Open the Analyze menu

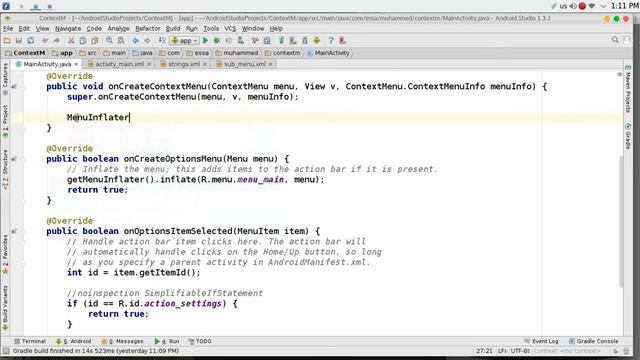click(118, 29)
